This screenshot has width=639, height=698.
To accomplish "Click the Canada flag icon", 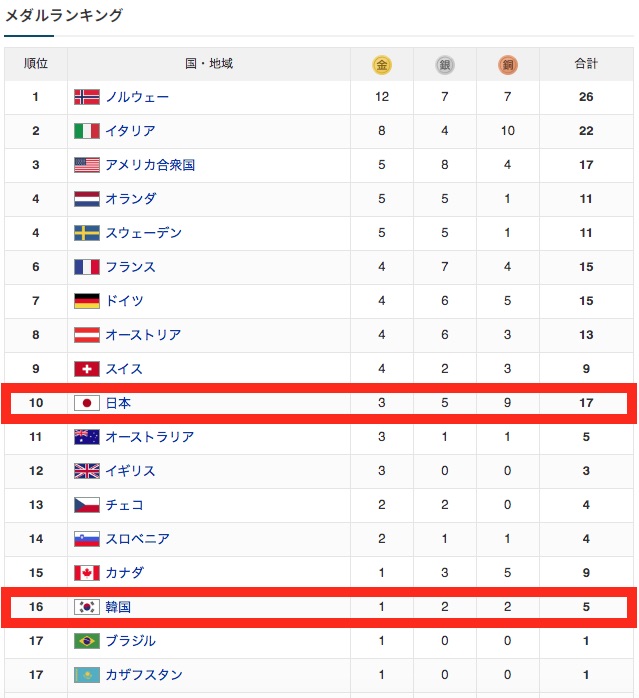I will pyautogui.click(x=86, y=573).
